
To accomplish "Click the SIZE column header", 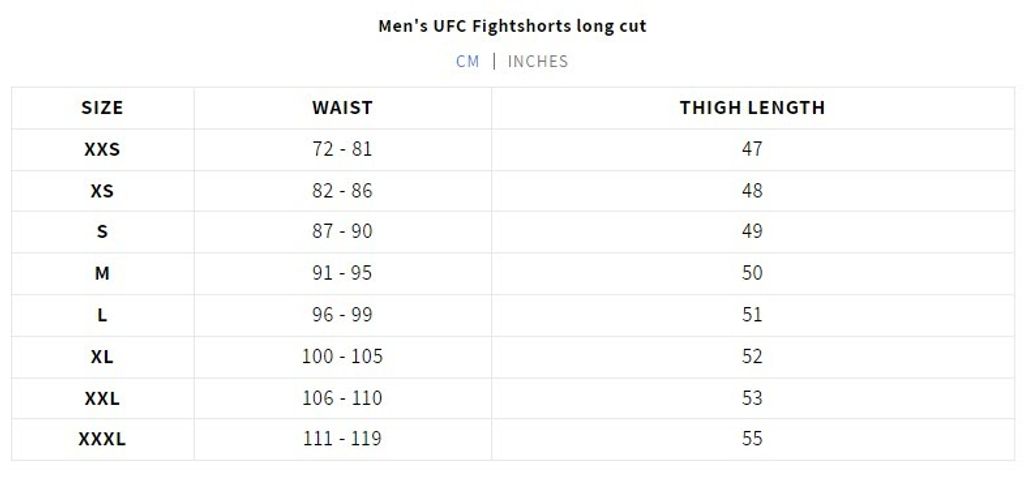I will (102, 108).
